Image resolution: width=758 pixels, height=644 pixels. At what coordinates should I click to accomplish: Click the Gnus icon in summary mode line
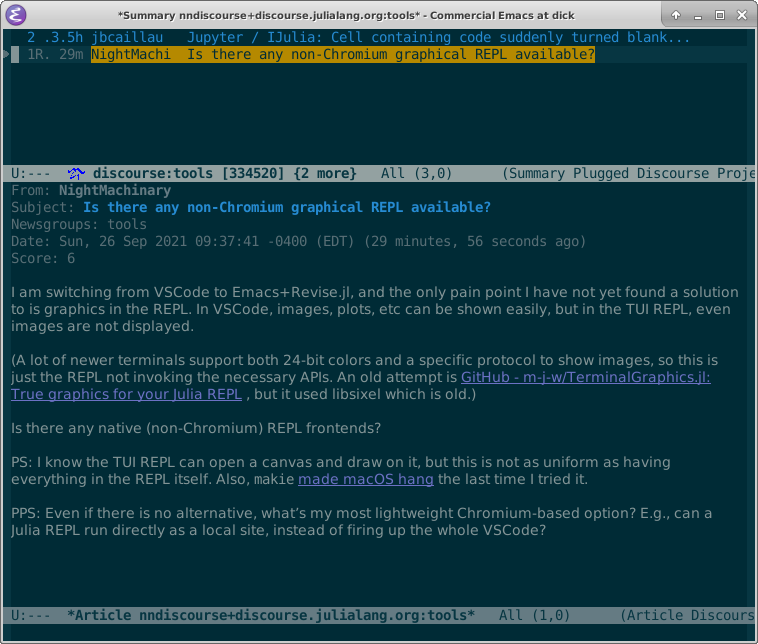tap(76, 173)
